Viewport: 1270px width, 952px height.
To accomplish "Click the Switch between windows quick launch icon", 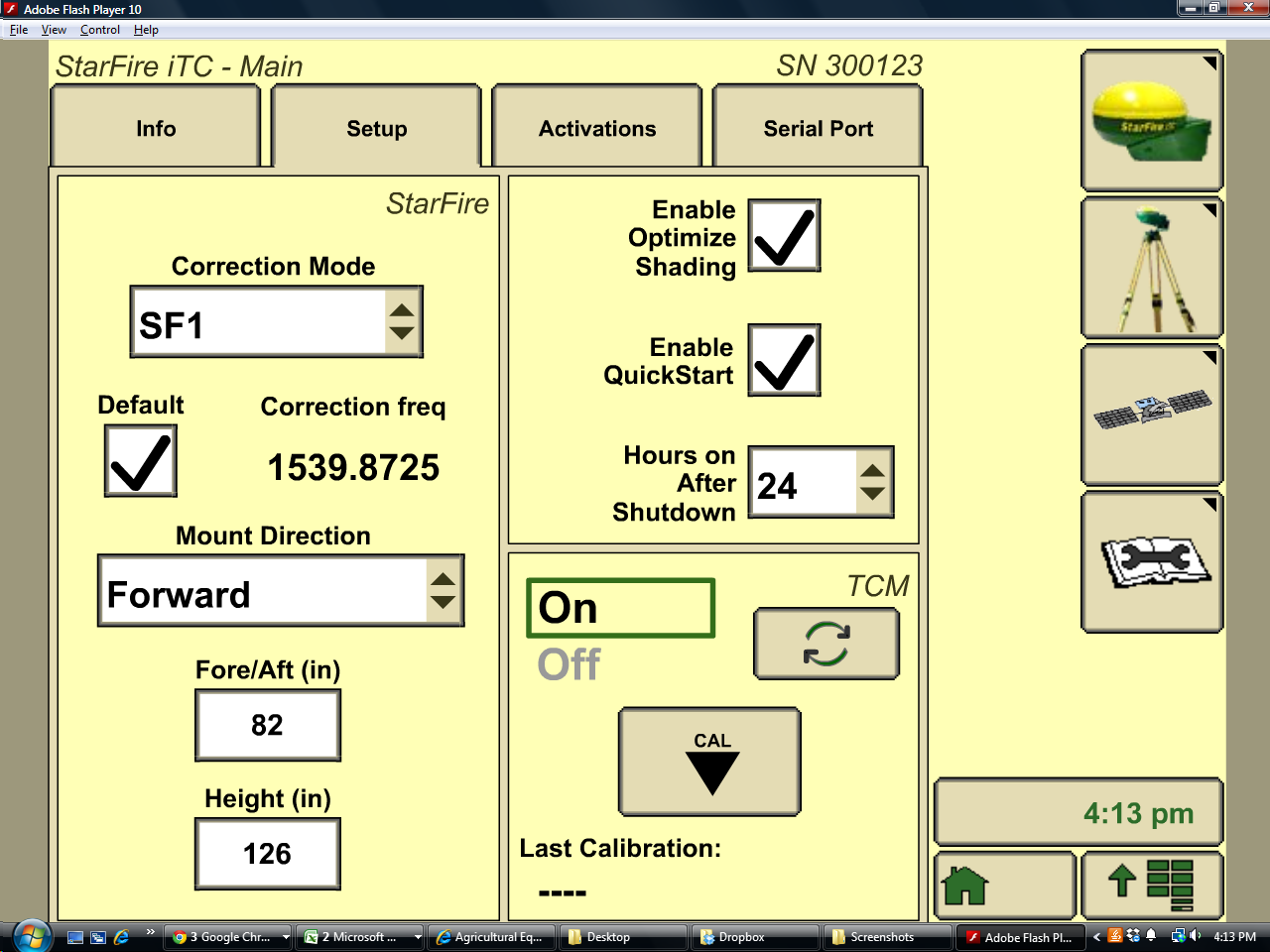I will [x=98, y=936].
